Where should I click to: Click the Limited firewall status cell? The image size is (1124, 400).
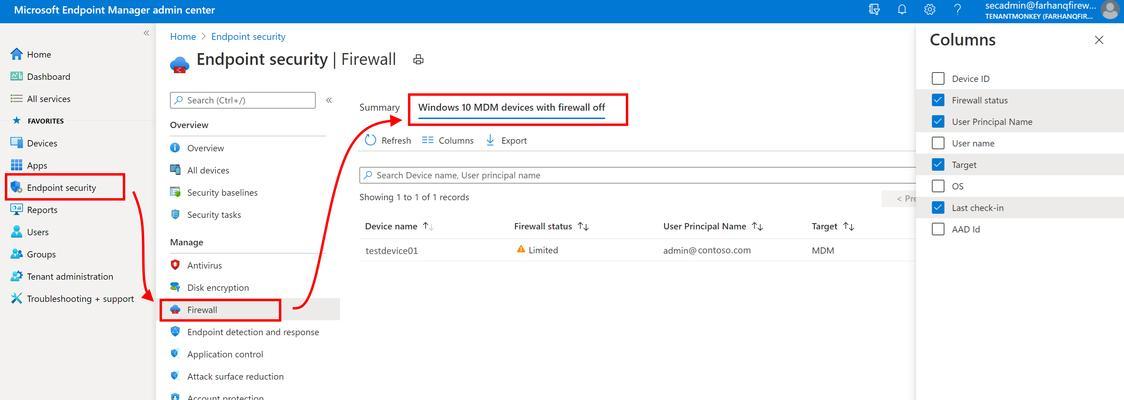(x=536, y=250)
